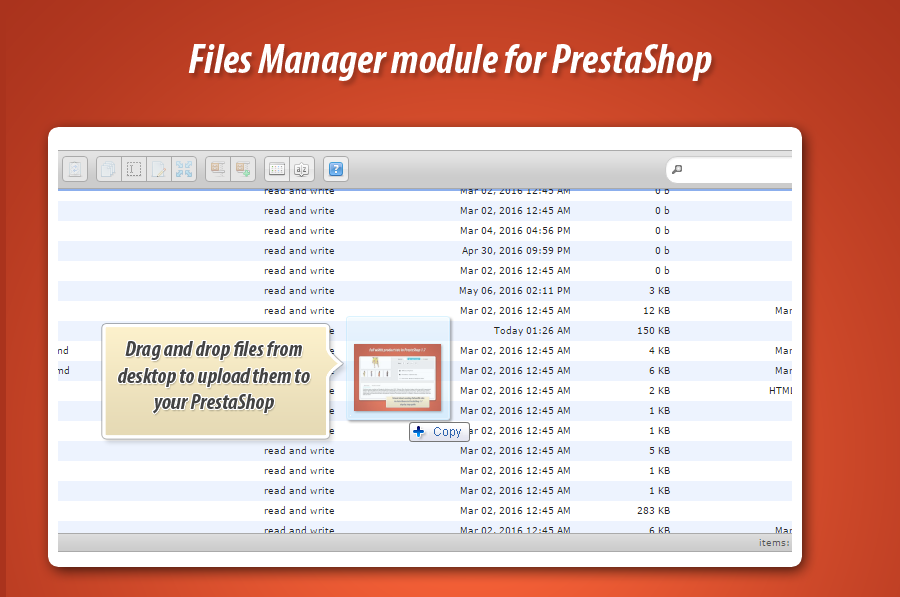Image resolution: width=900 pixels, height=597 pixels.
Task: Select the file sized 12 KB
Action: (656, 311)
